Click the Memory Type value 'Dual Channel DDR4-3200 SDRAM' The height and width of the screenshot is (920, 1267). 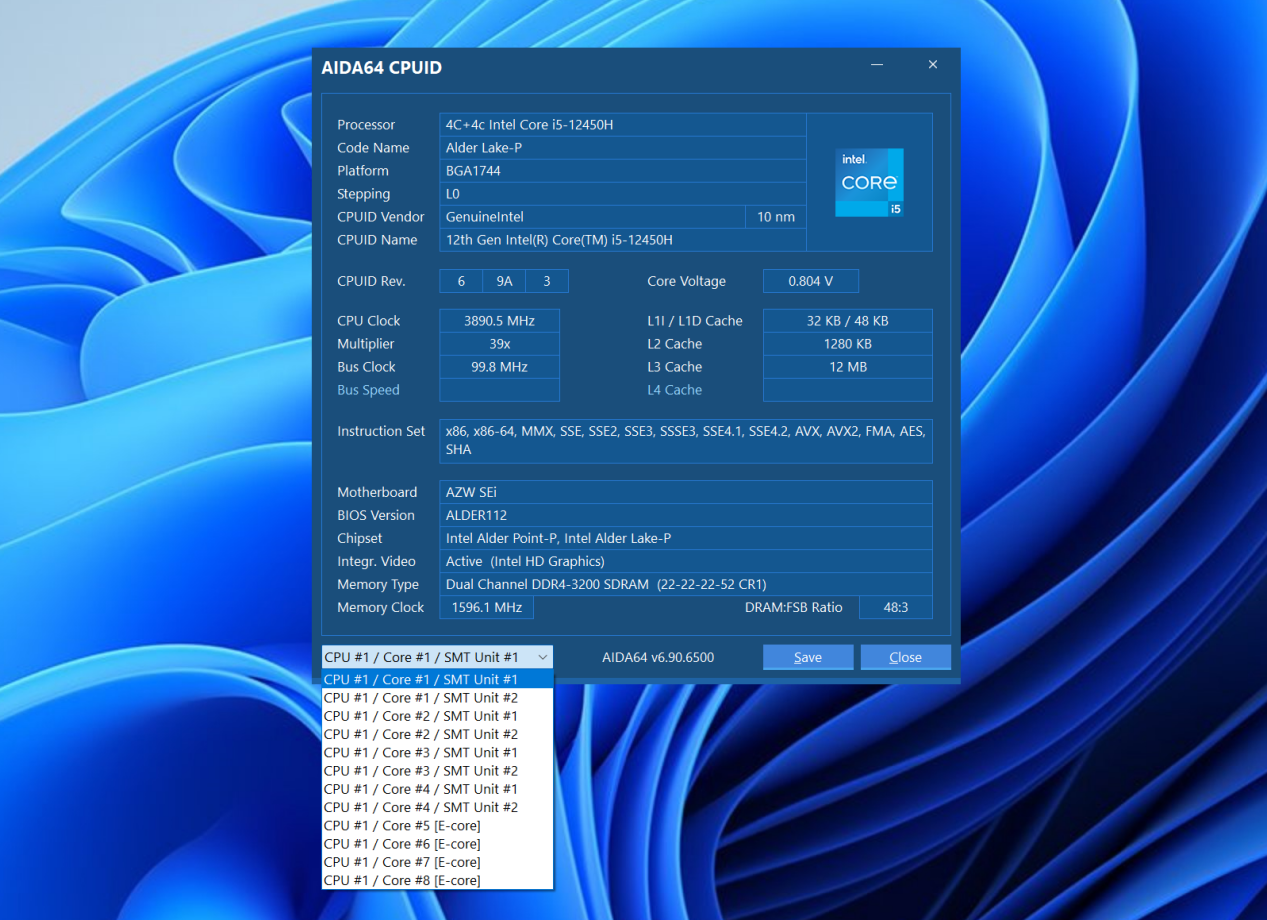tap(686, 584)
